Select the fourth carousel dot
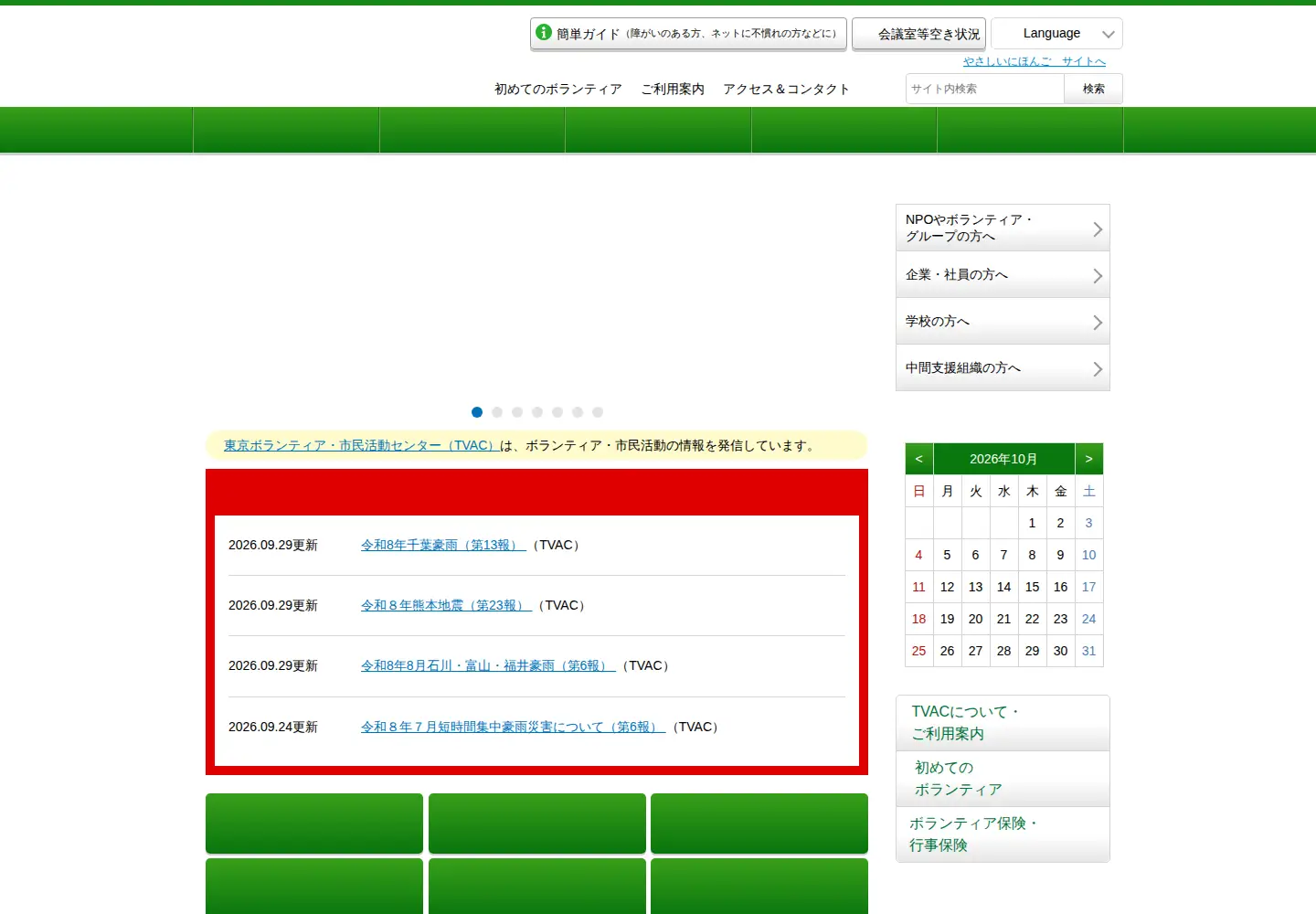This screenshot has height=914, width=1316. point(537,412)
